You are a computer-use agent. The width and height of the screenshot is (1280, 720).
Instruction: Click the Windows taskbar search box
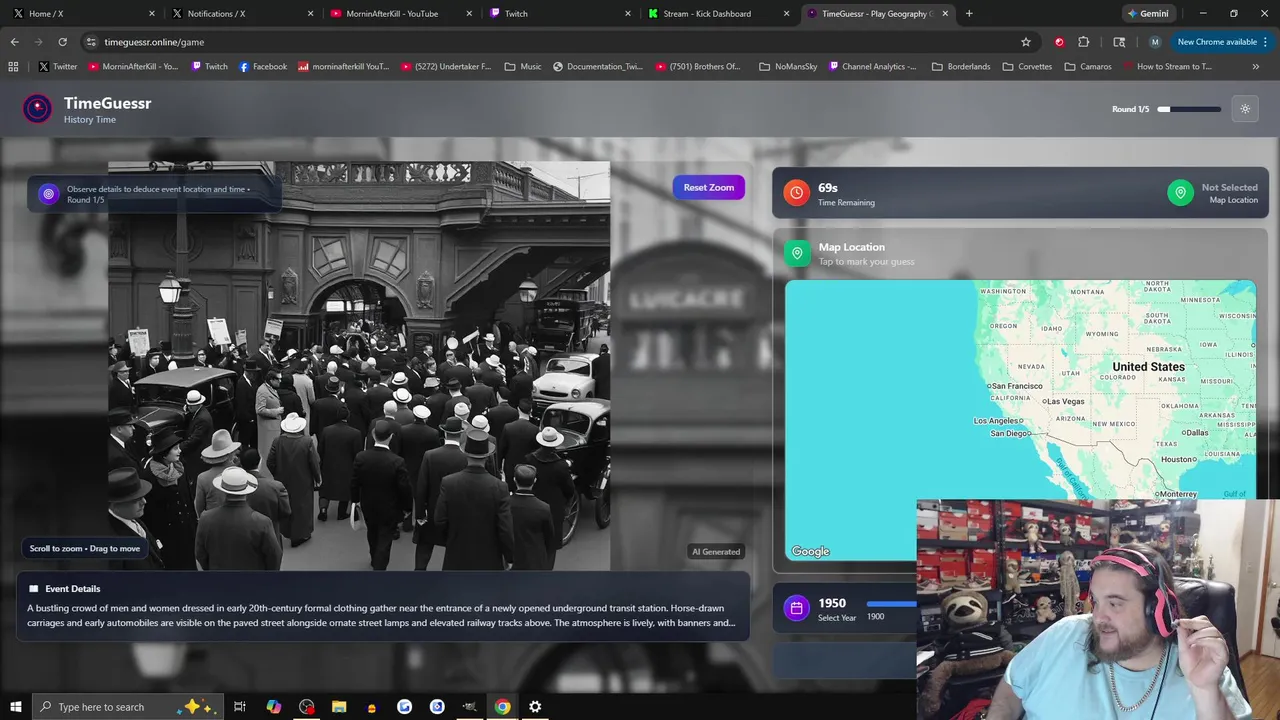[127, 707]
